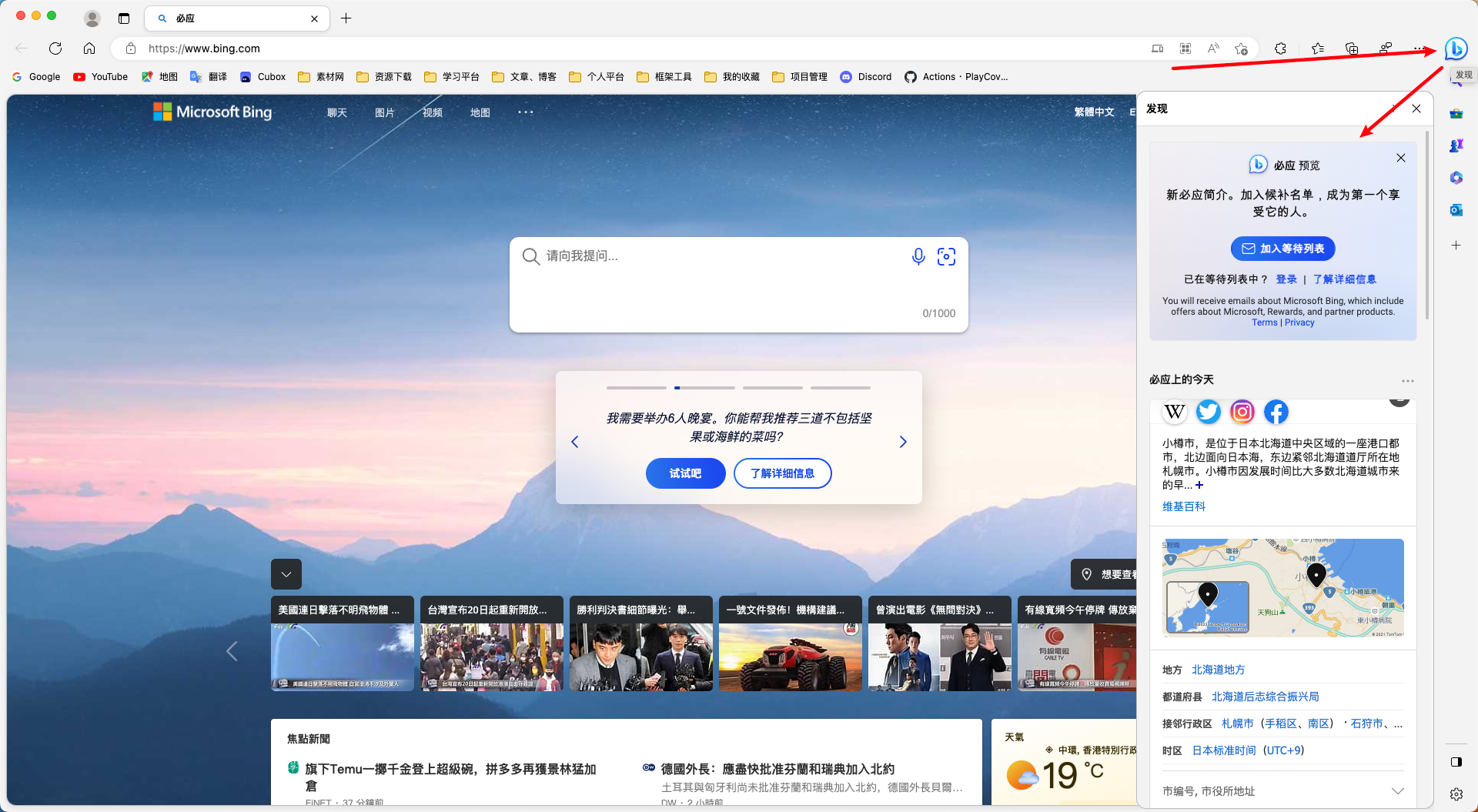Select the 聊天 tab on Bing
Screen dimensions: 1478x812
(337, 112)
